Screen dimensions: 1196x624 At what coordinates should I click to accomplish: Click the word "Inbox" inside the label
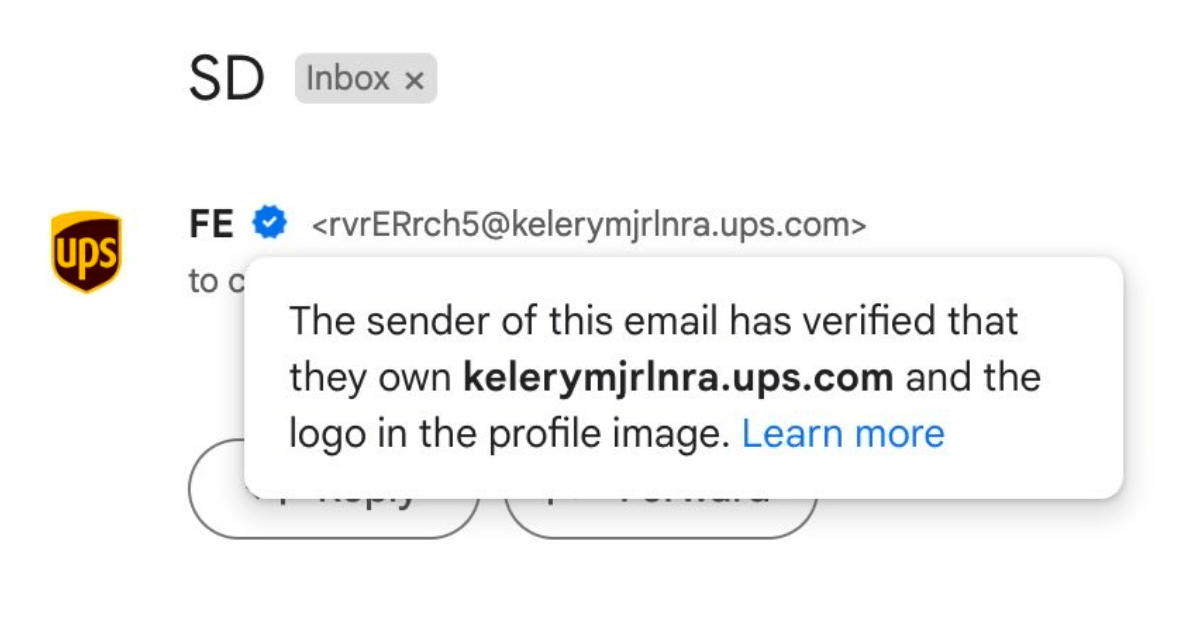click(348, 79)
